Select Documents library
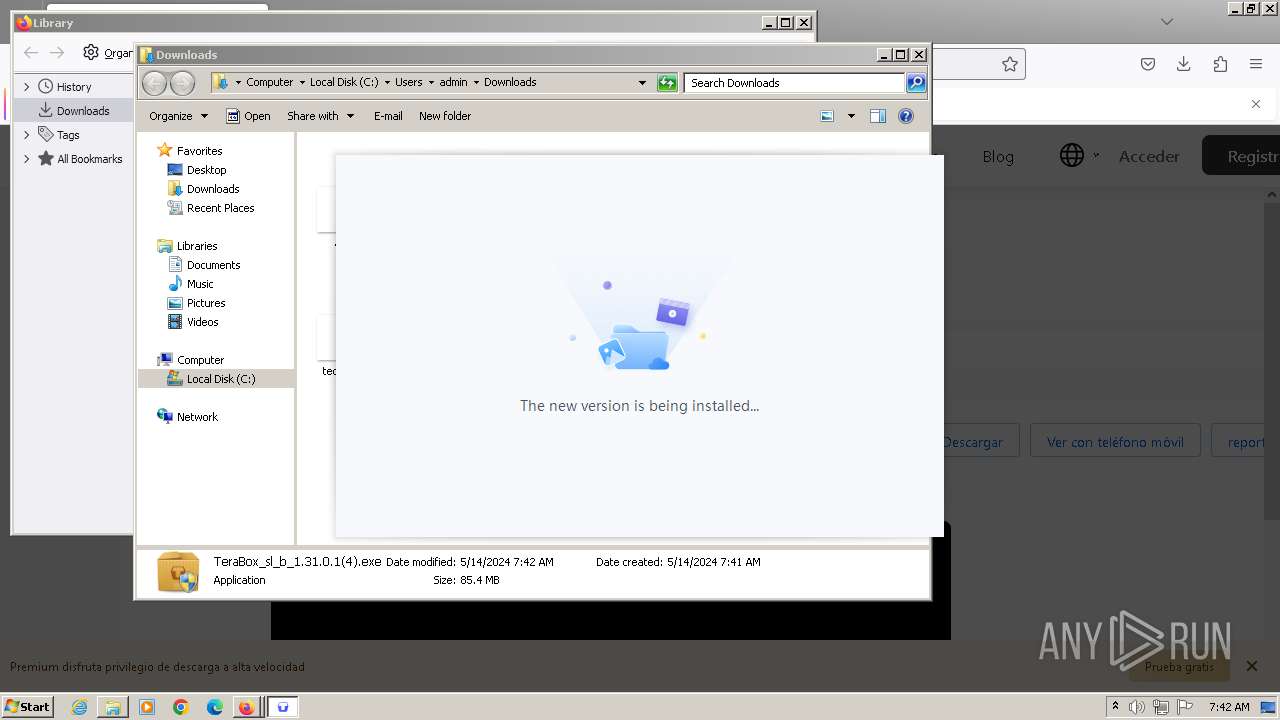The width and height of the screenshot is (1280, 720). coord(213,265)
